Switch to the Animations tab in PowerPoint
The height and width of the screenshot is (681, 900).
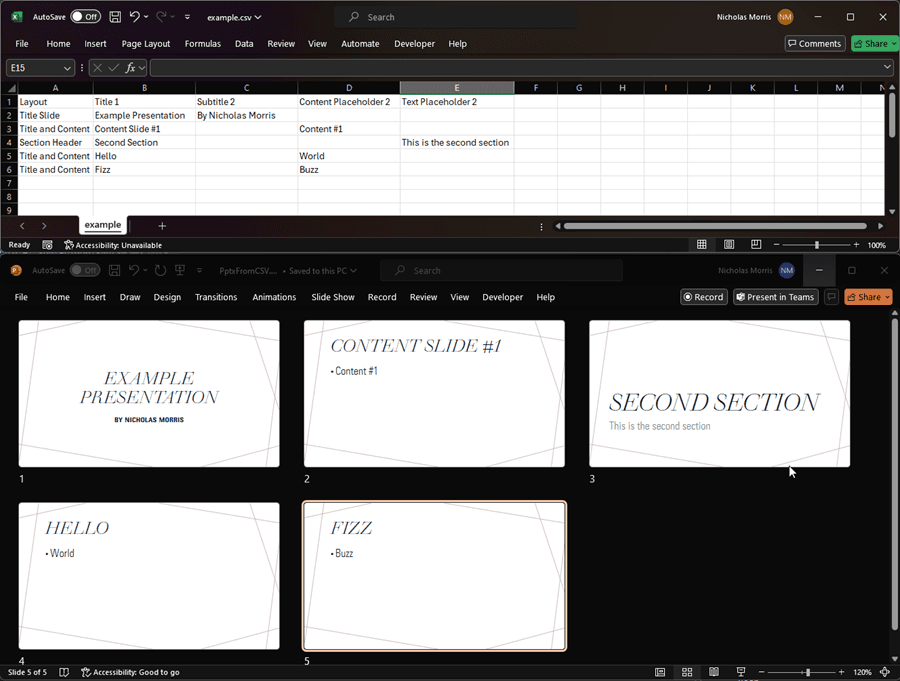point(274,297)
